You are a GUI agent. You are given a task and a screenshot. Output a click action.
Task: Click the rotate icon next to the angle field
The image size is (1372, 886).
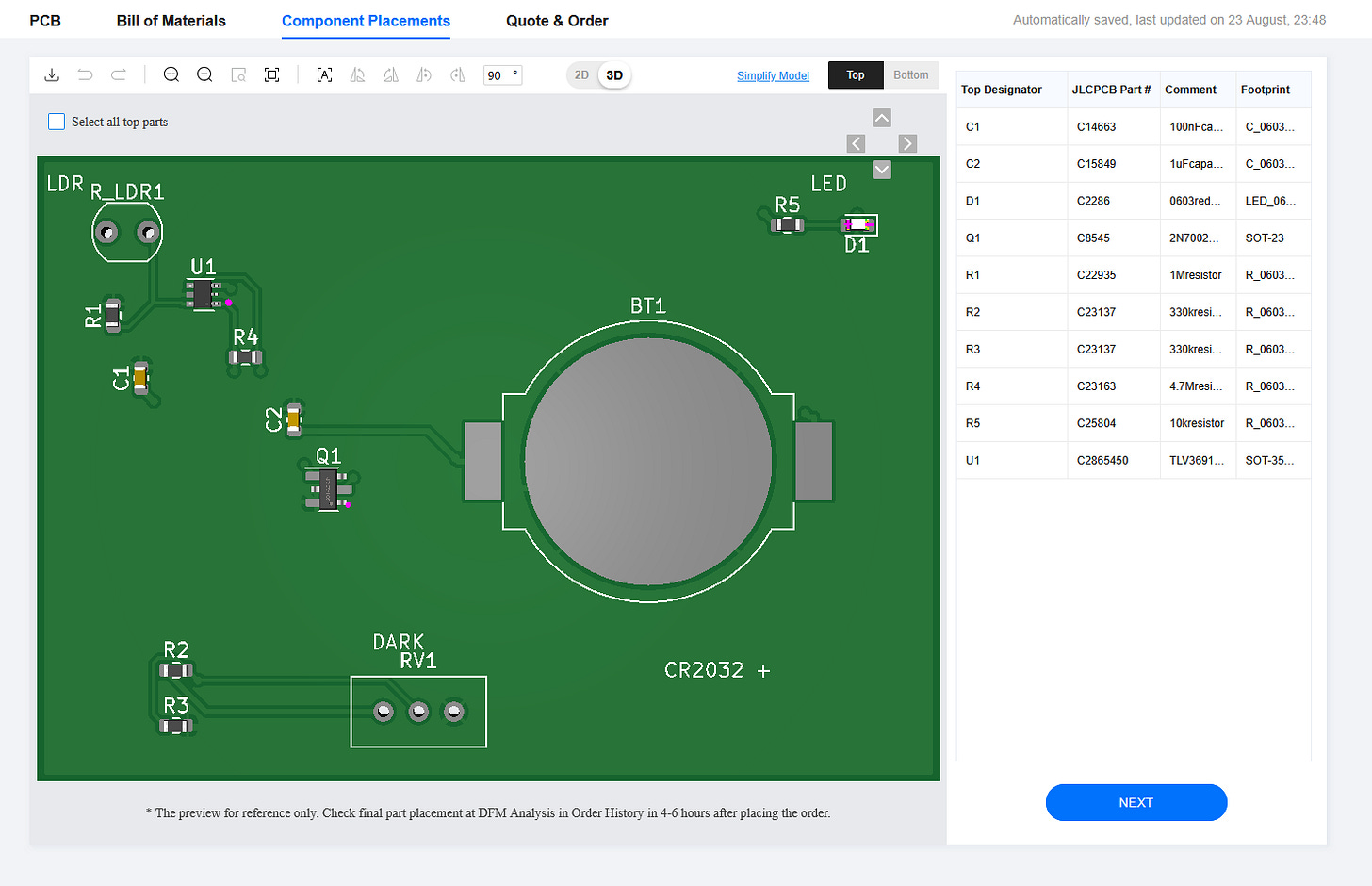[458, 74]
